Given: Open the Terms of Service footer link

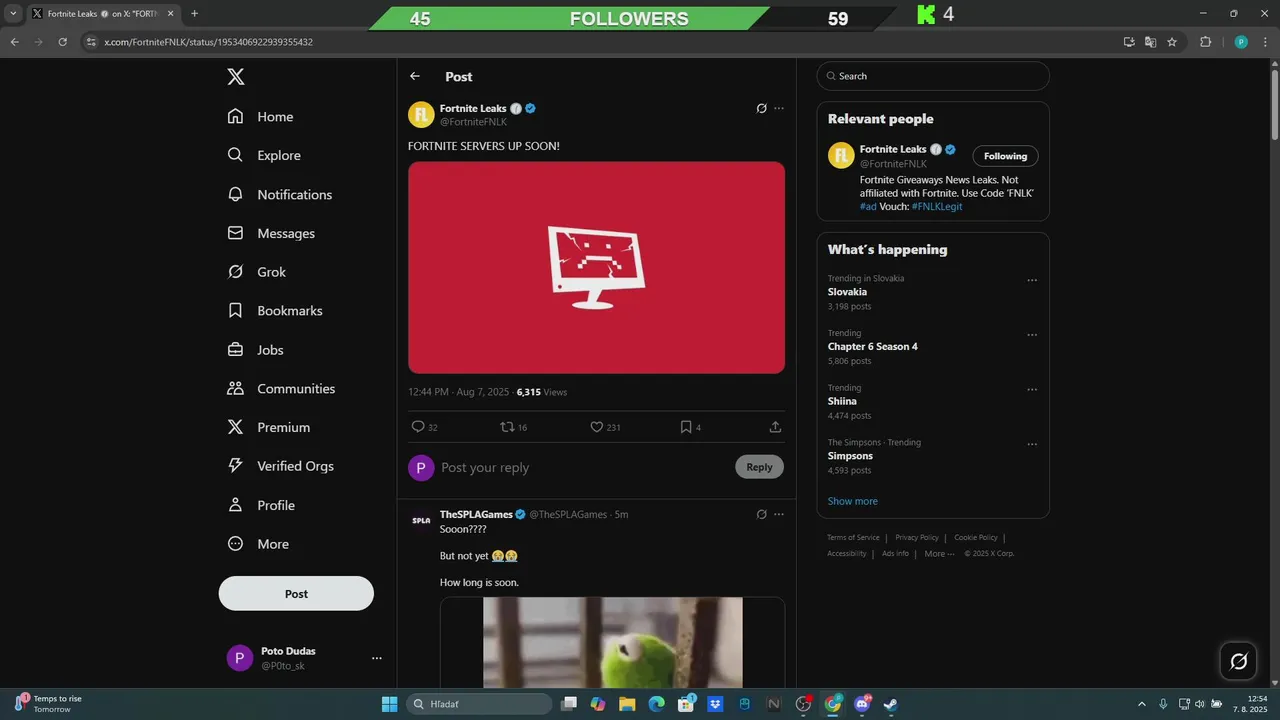Looking at the screenshot, I should (x=853, y=538).
